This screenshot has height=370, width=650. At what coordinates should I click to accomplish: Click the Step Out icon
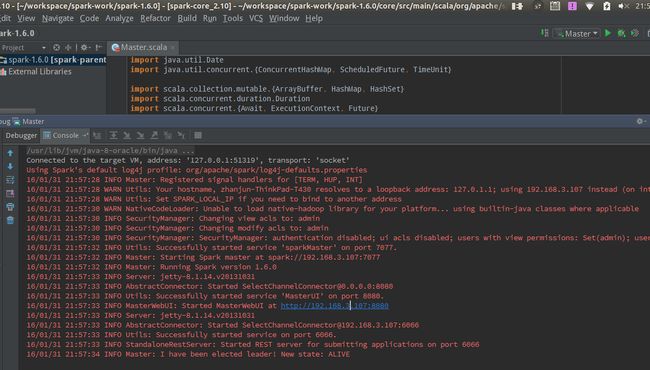154,135
